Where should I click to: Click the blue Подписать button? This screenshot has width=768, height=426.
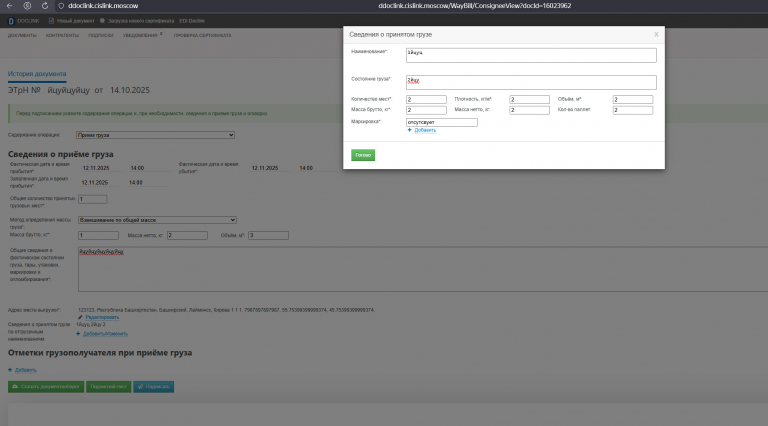click(153, 386)
